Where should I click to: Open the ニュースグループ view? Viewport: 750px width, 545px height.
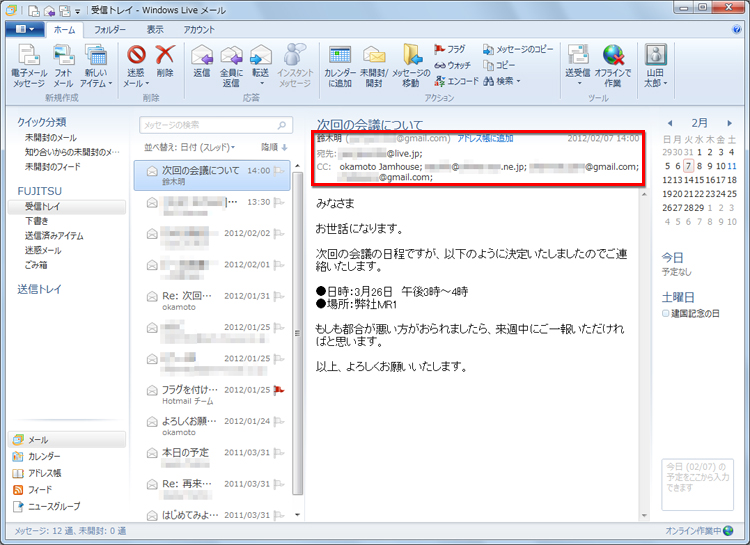[x=46, y=506]
